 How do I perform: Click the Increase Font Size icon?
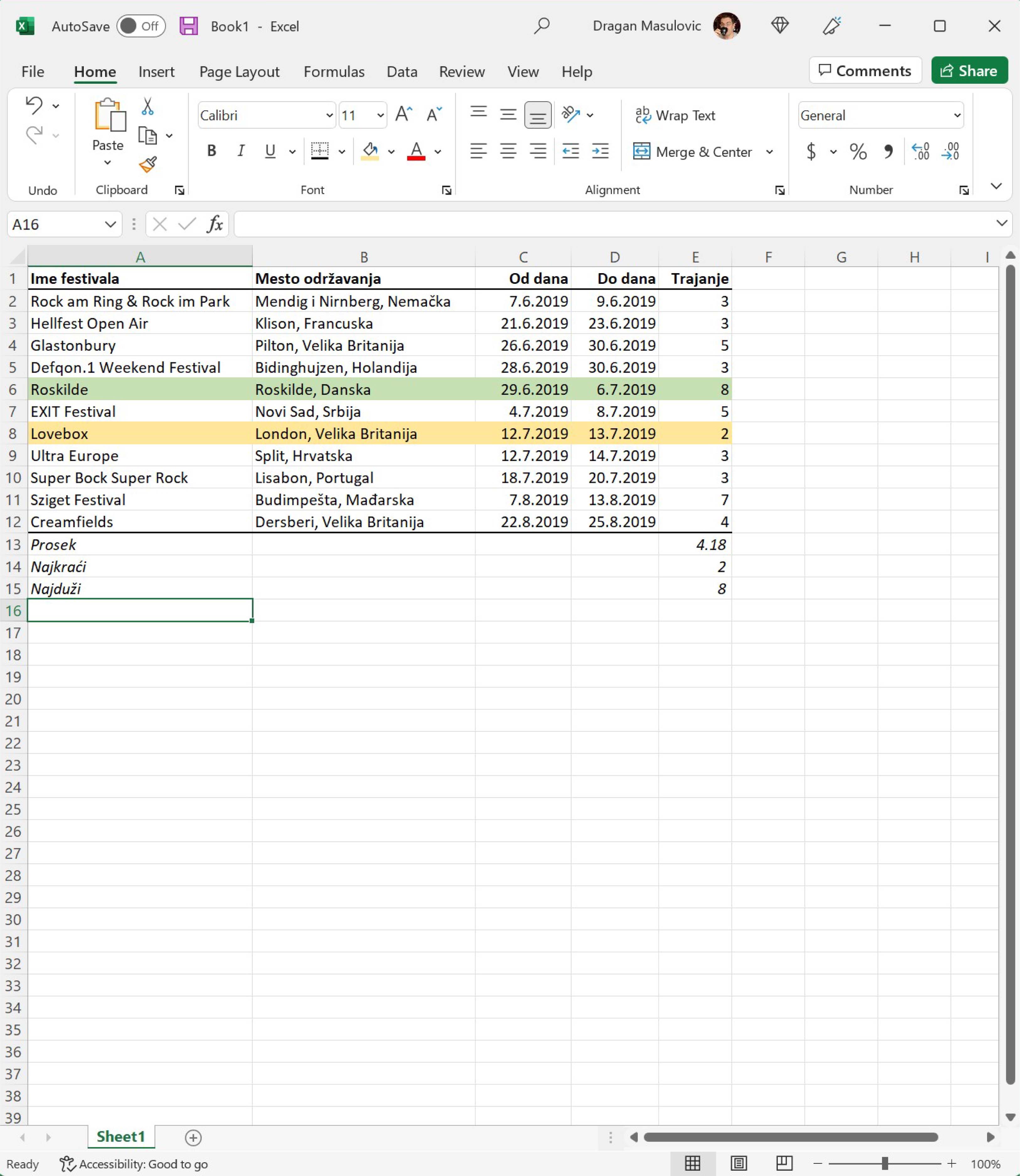click(x=403, y=114)
